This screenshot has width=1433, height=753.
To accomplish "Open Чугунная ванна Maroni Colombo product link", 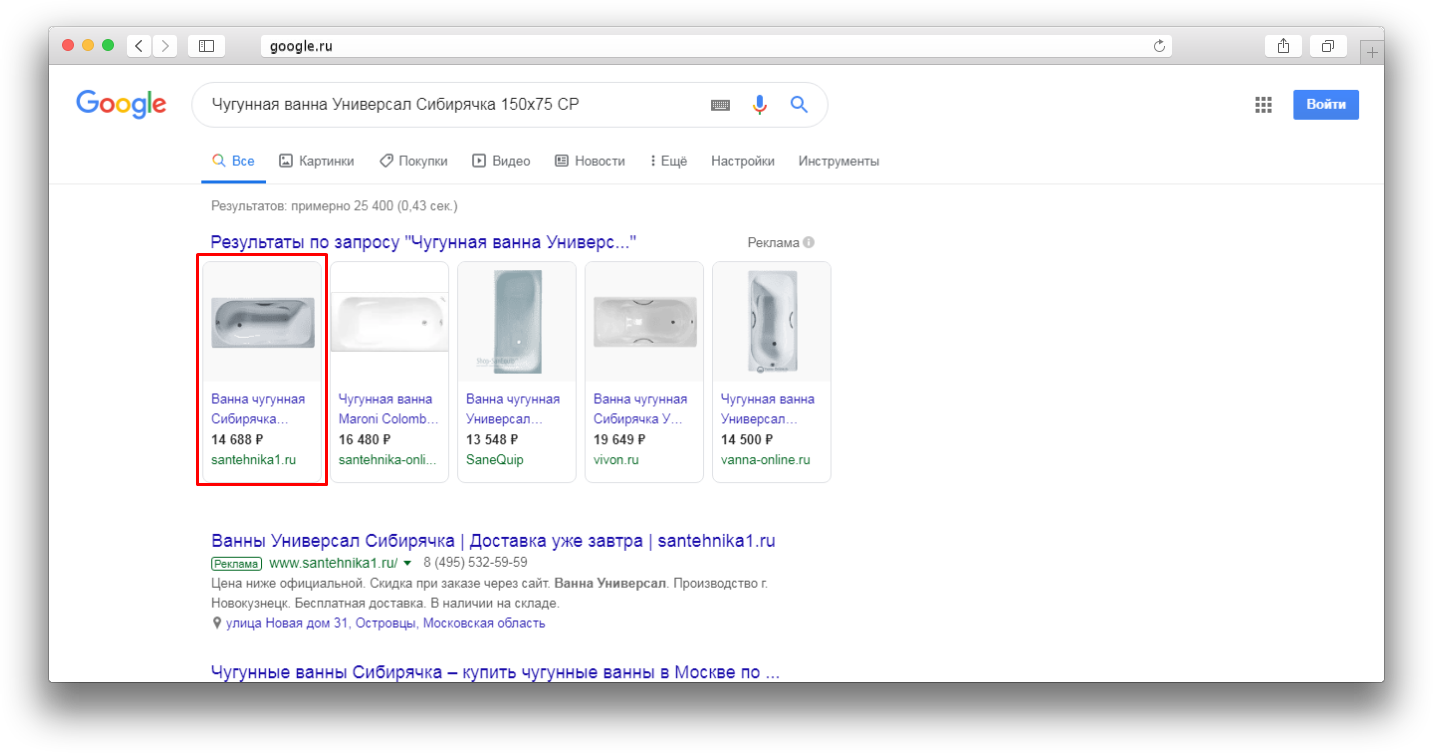I will pyautogui.click(x=388, y=409).
